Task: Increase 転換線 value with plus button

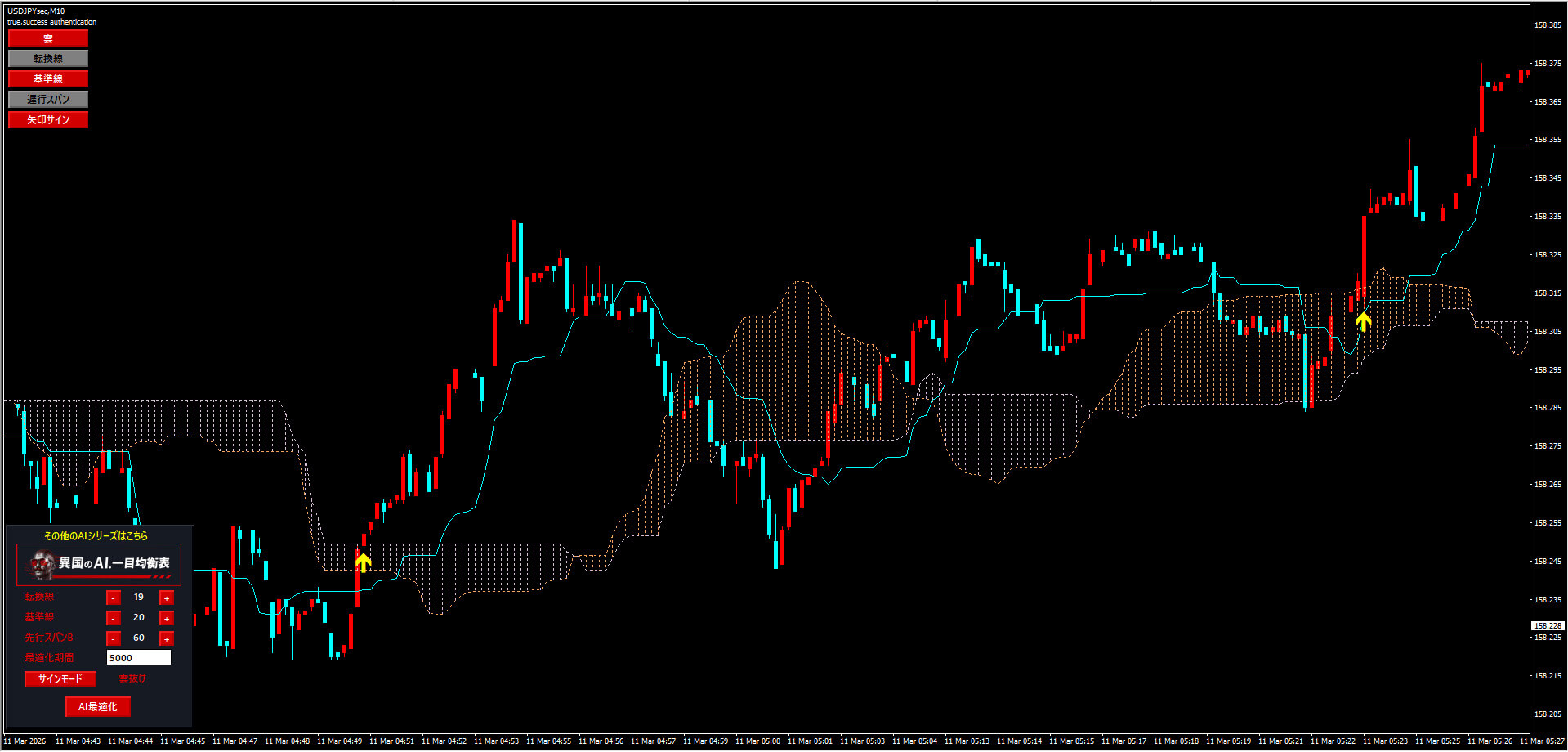Action: tap(167, 598)
